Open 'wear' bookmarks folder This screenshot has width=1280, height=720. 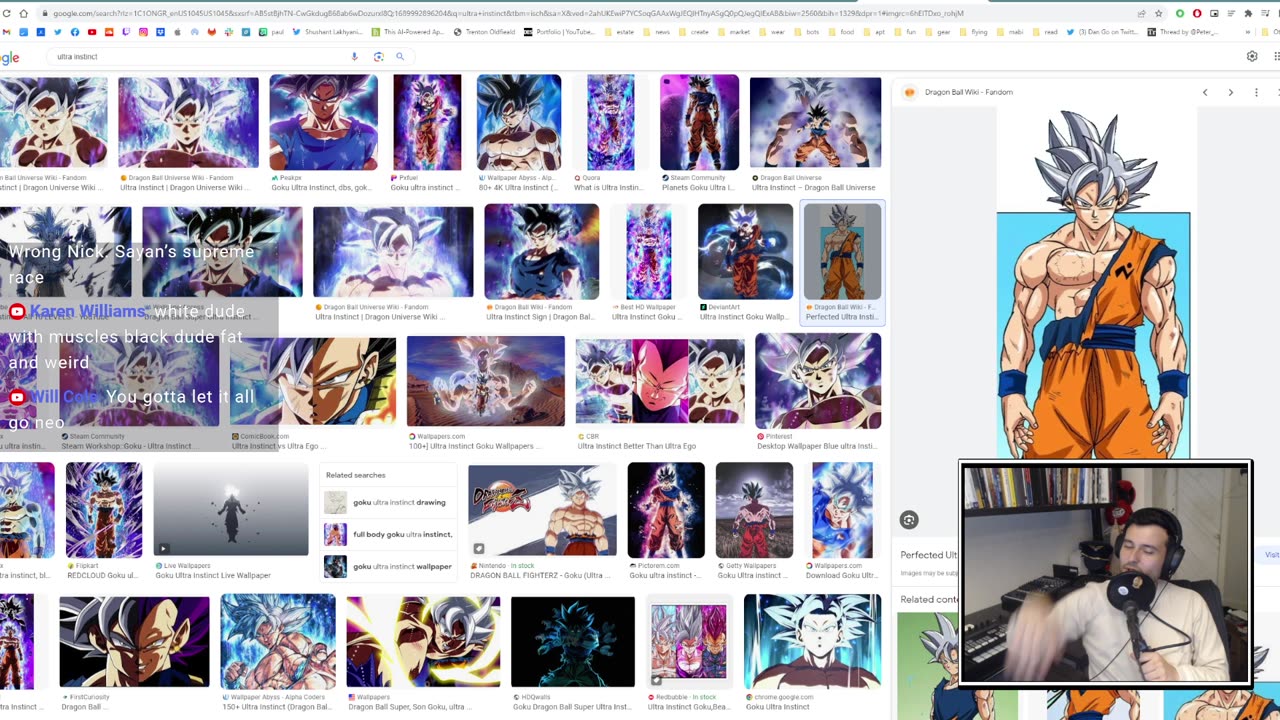tap(770, 32)
